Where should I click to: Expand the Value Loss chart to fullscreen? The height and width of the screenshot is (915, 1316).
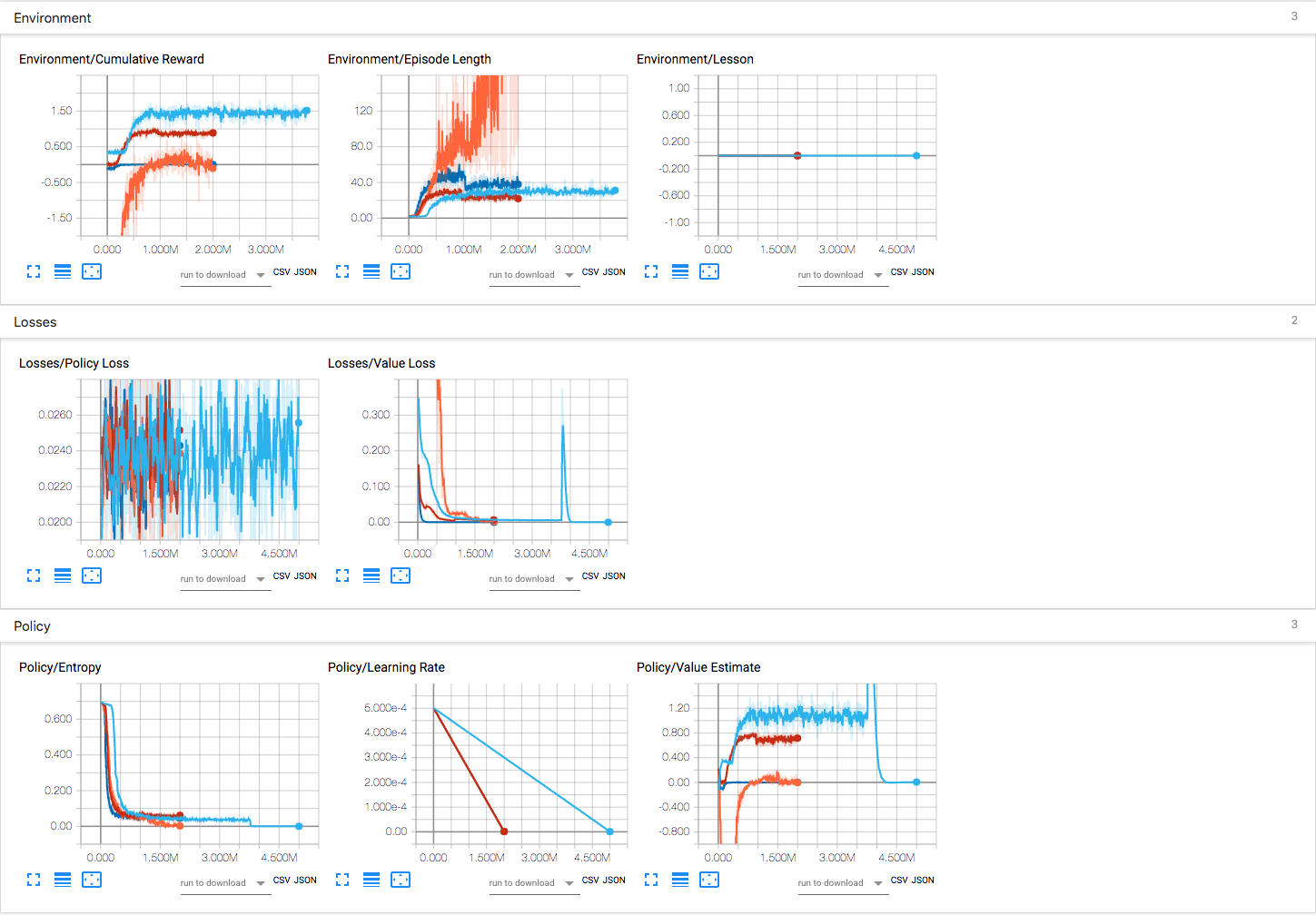pyautogui.click(x=342, y=576)
